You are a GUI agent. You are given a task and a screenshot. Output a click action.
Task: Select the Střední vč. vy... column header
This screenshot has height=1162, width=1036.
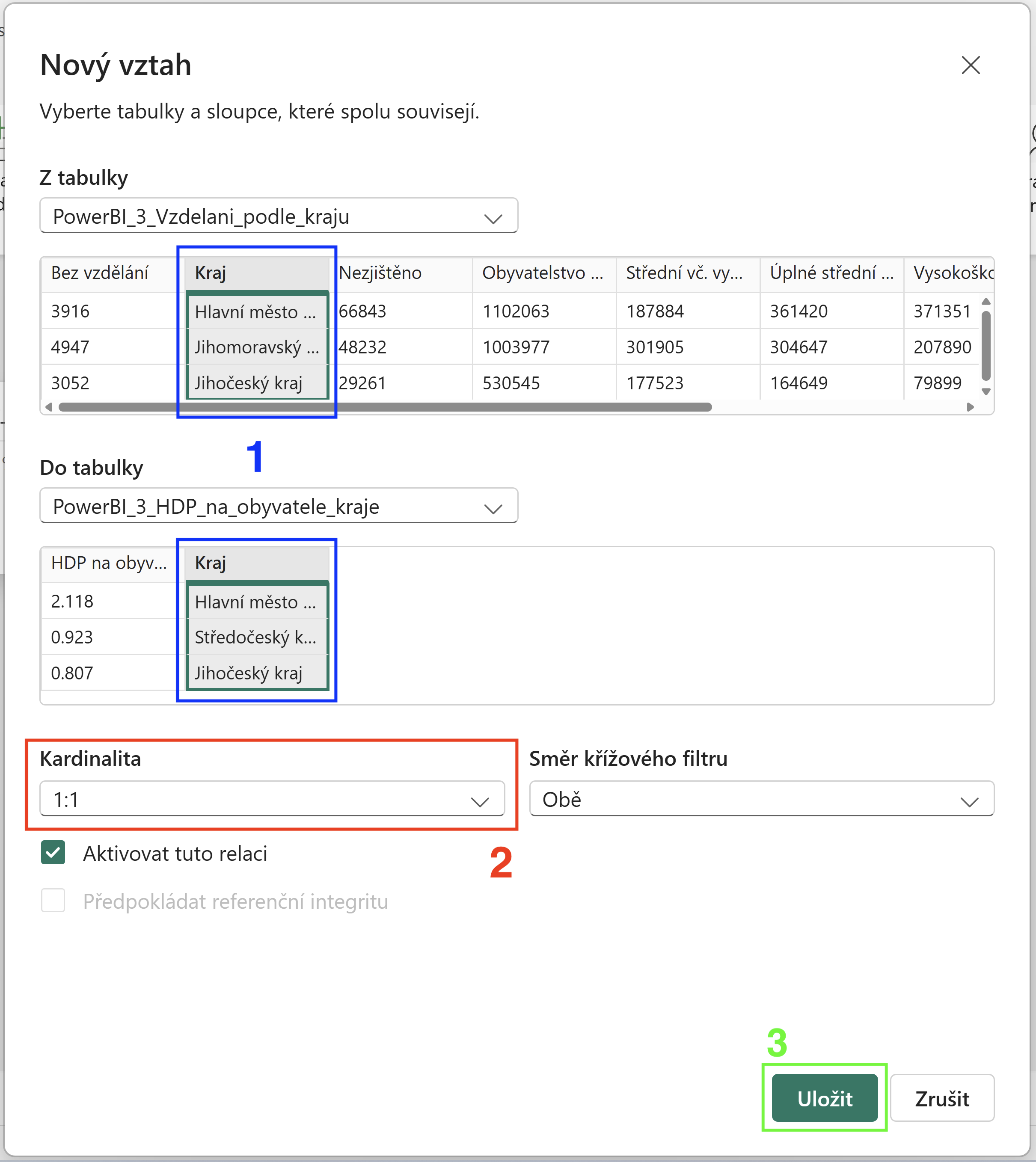688,274
